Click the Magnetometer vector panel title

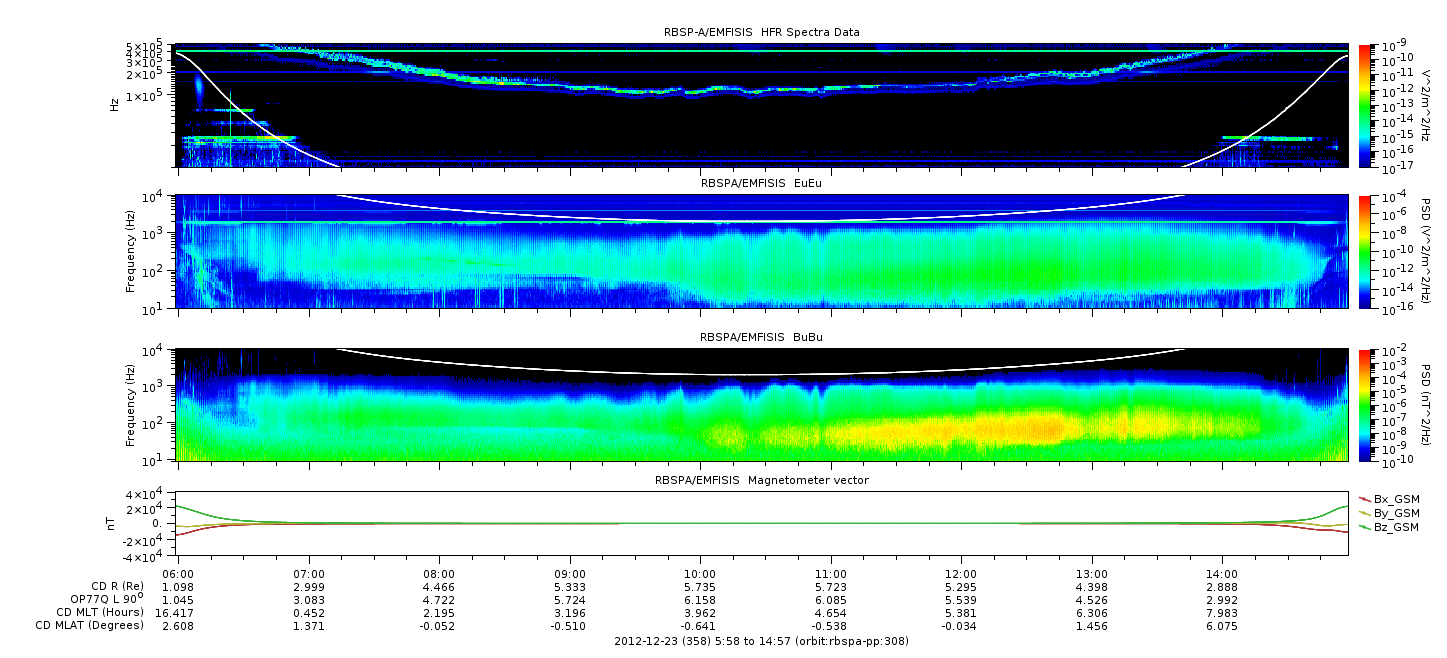761,480
